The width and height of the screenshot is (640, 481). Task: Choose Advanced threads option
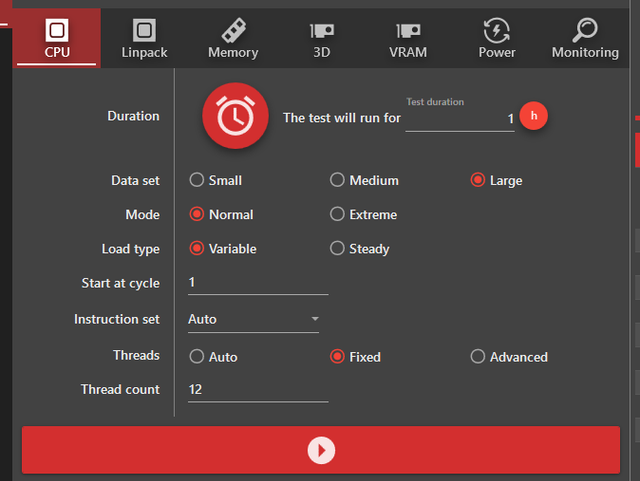[478, 356]
